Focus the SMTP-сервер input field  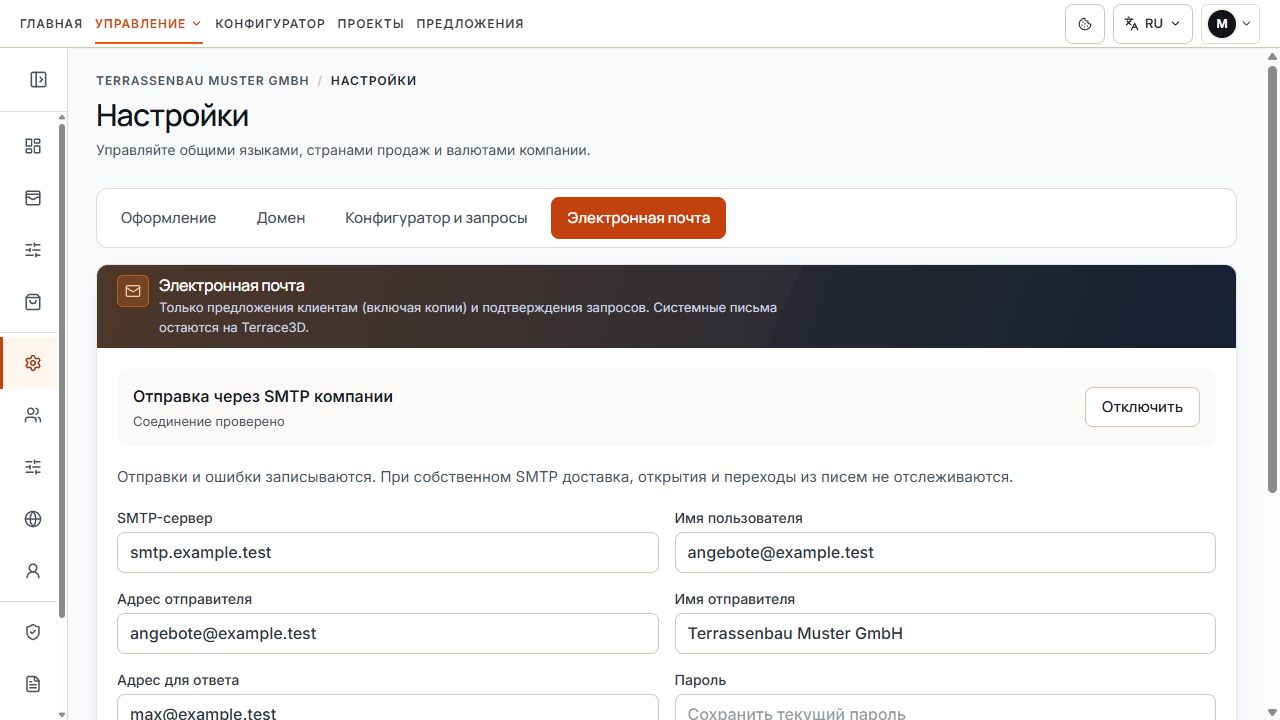pos(388,552)
